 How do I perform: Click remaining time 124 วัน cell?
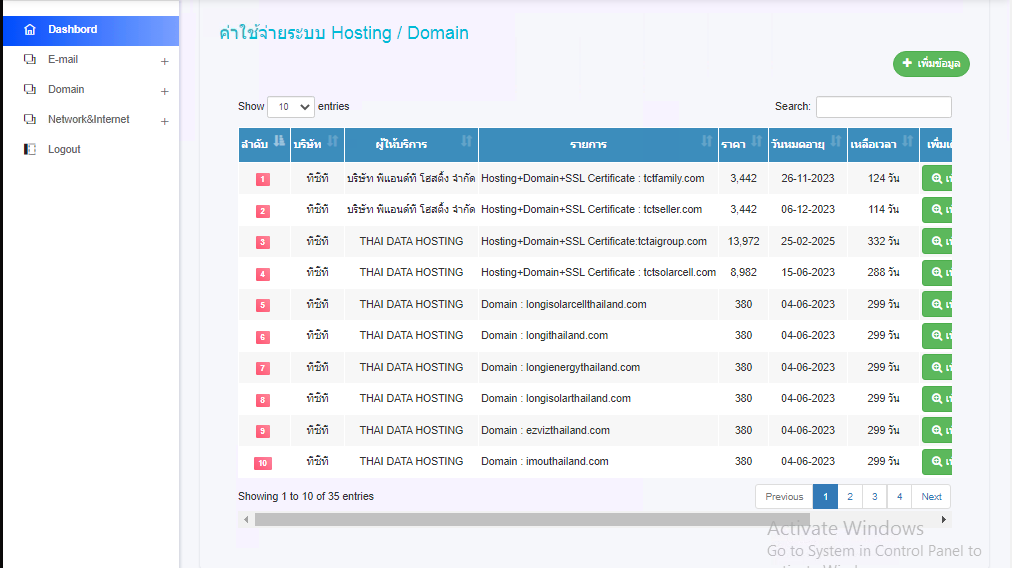(x=884, y=178)
